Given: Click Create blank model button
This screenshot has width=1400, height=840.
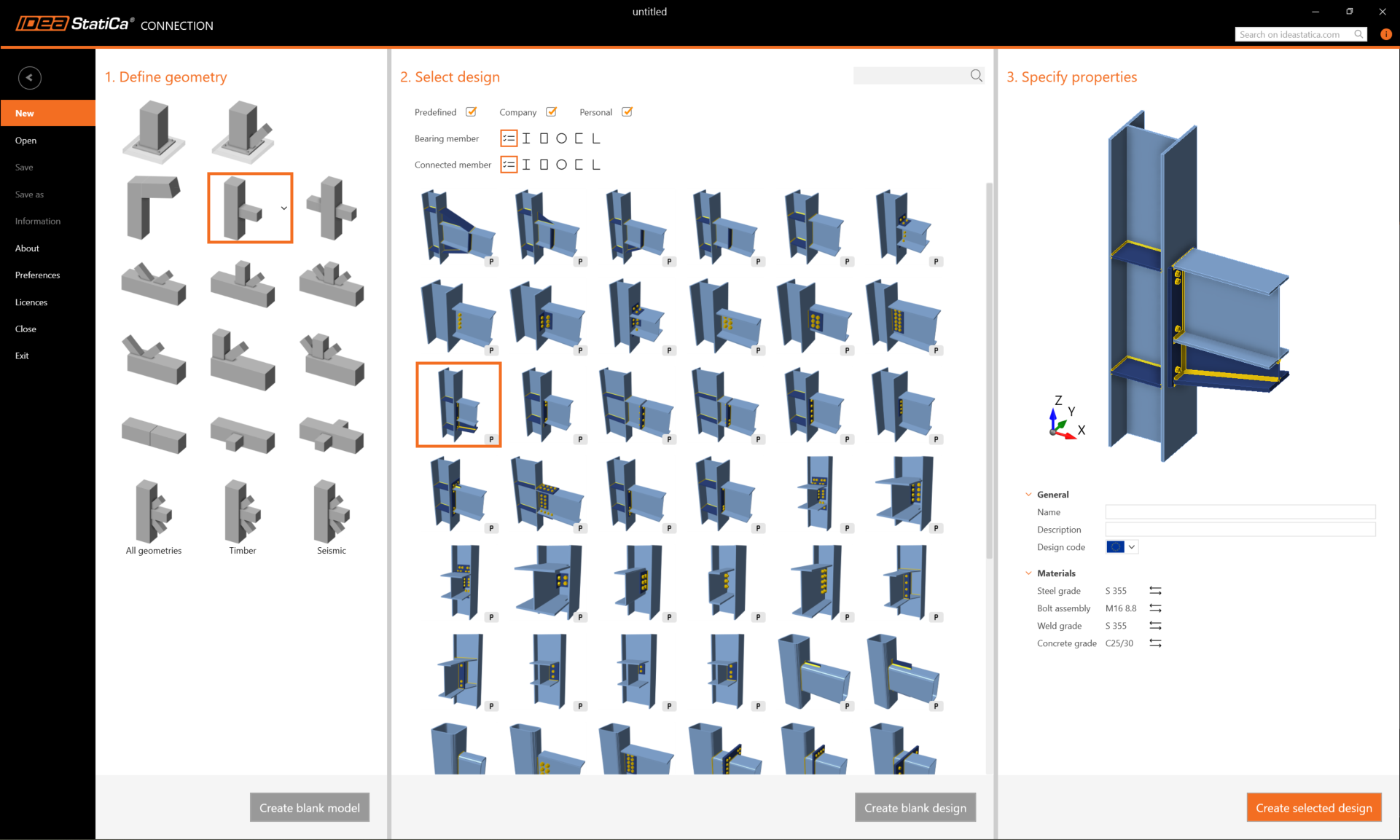Looking at the screenshot, I should point(310,808).
